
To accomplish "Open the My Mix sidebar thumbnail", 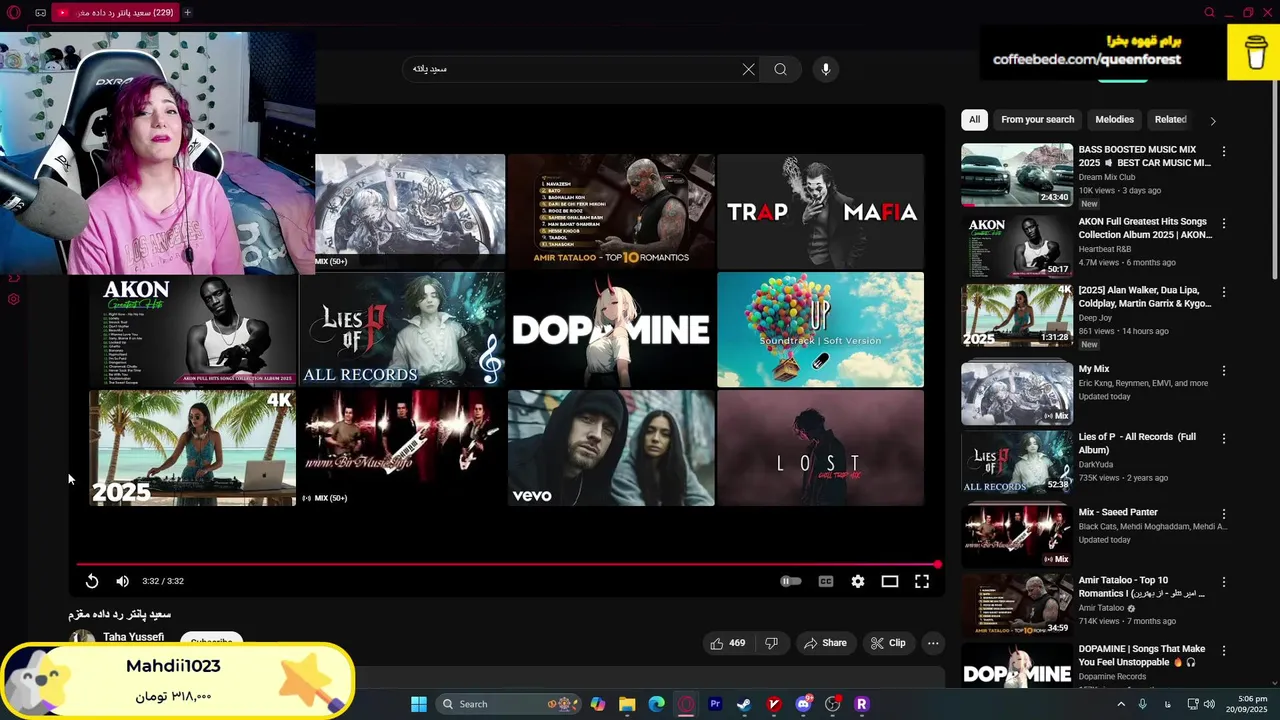I will (x=1017, y=394).
